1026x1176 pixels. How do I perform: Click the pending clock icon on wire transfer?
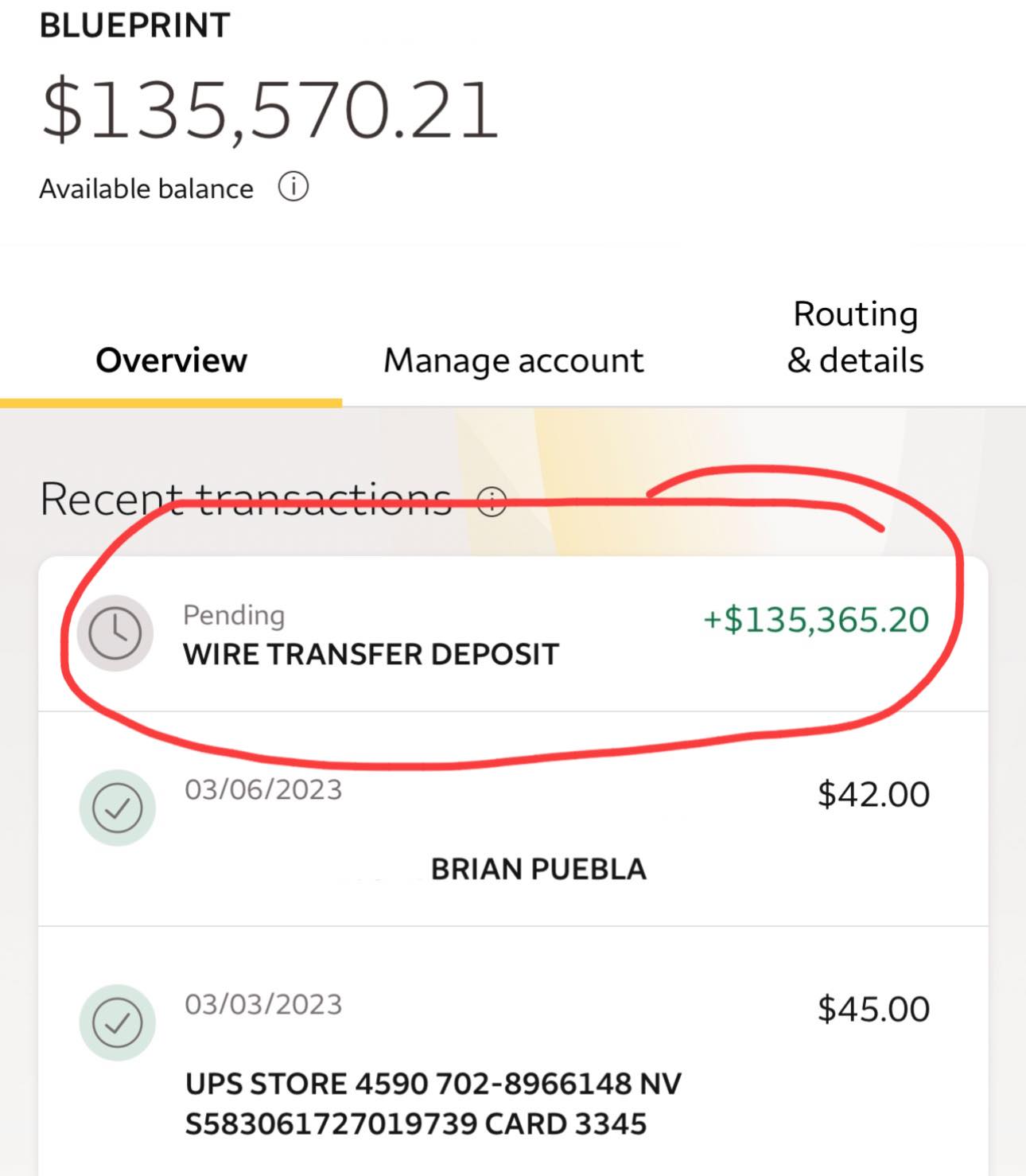(x=115, y=633)
